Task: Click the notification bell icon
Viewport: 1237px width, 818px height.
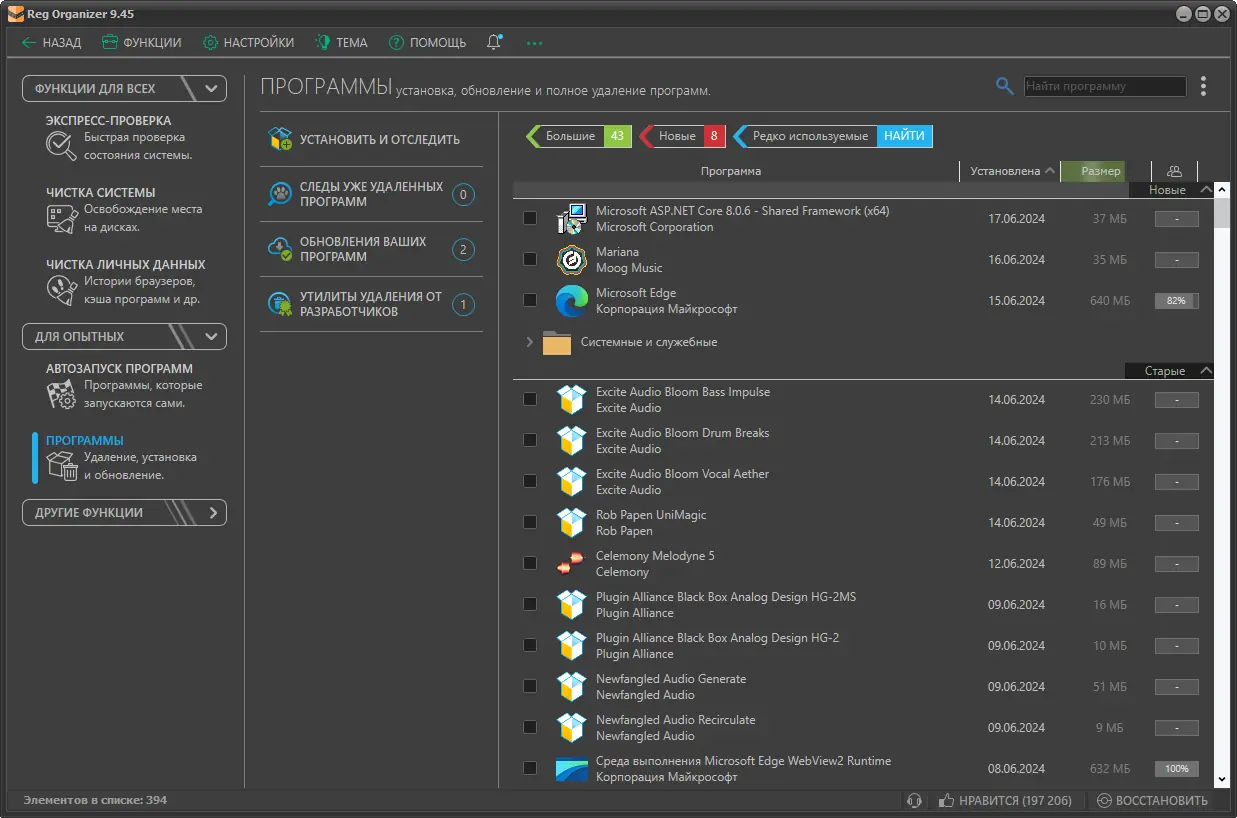Action: [x=494, y=42]
